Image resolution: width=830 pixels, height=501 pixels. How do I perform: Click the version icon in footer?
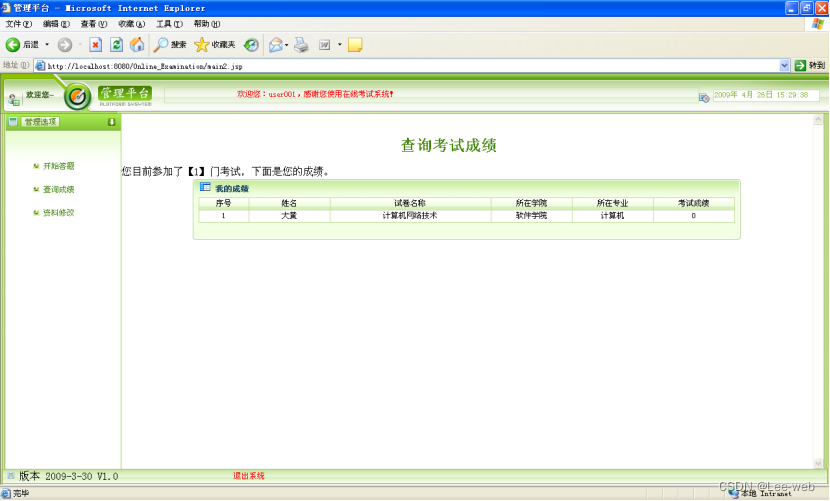click(11, 476)
